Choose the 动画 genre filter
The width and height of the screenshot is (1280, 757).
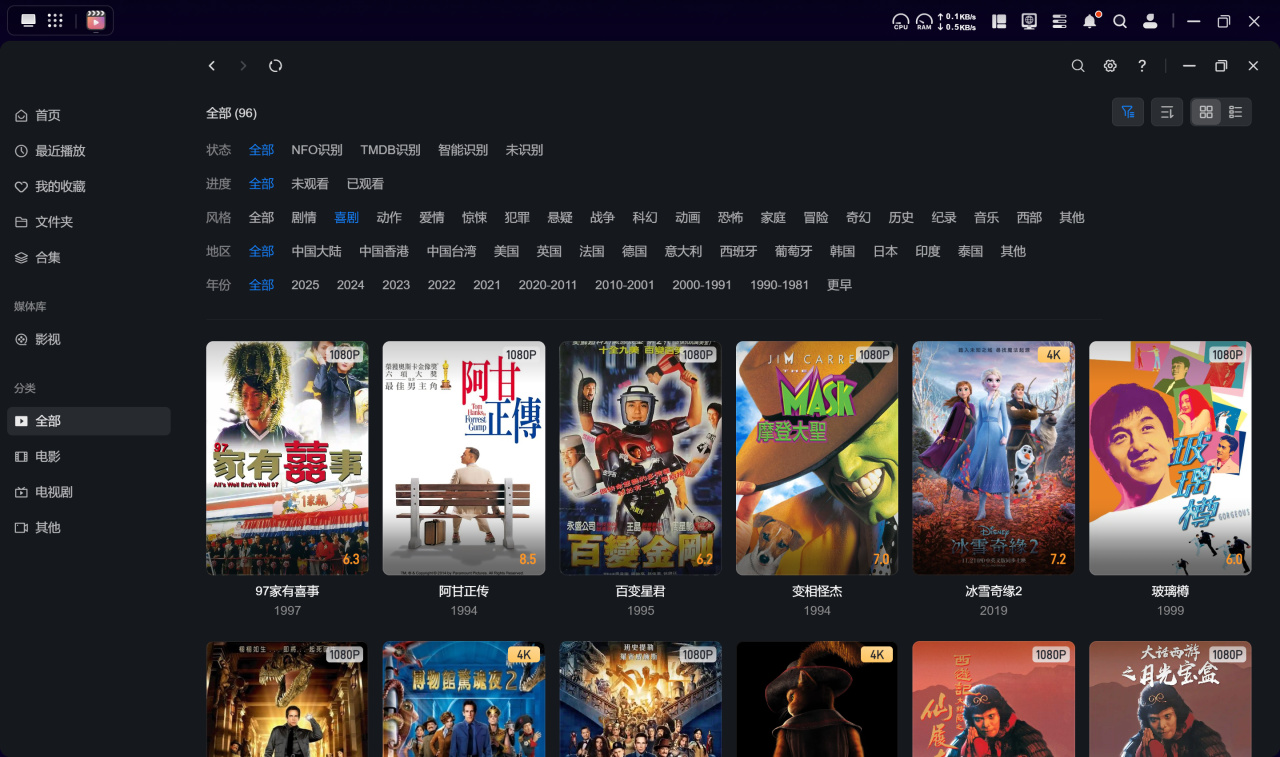pyautogui.click(x=688, y=217)
